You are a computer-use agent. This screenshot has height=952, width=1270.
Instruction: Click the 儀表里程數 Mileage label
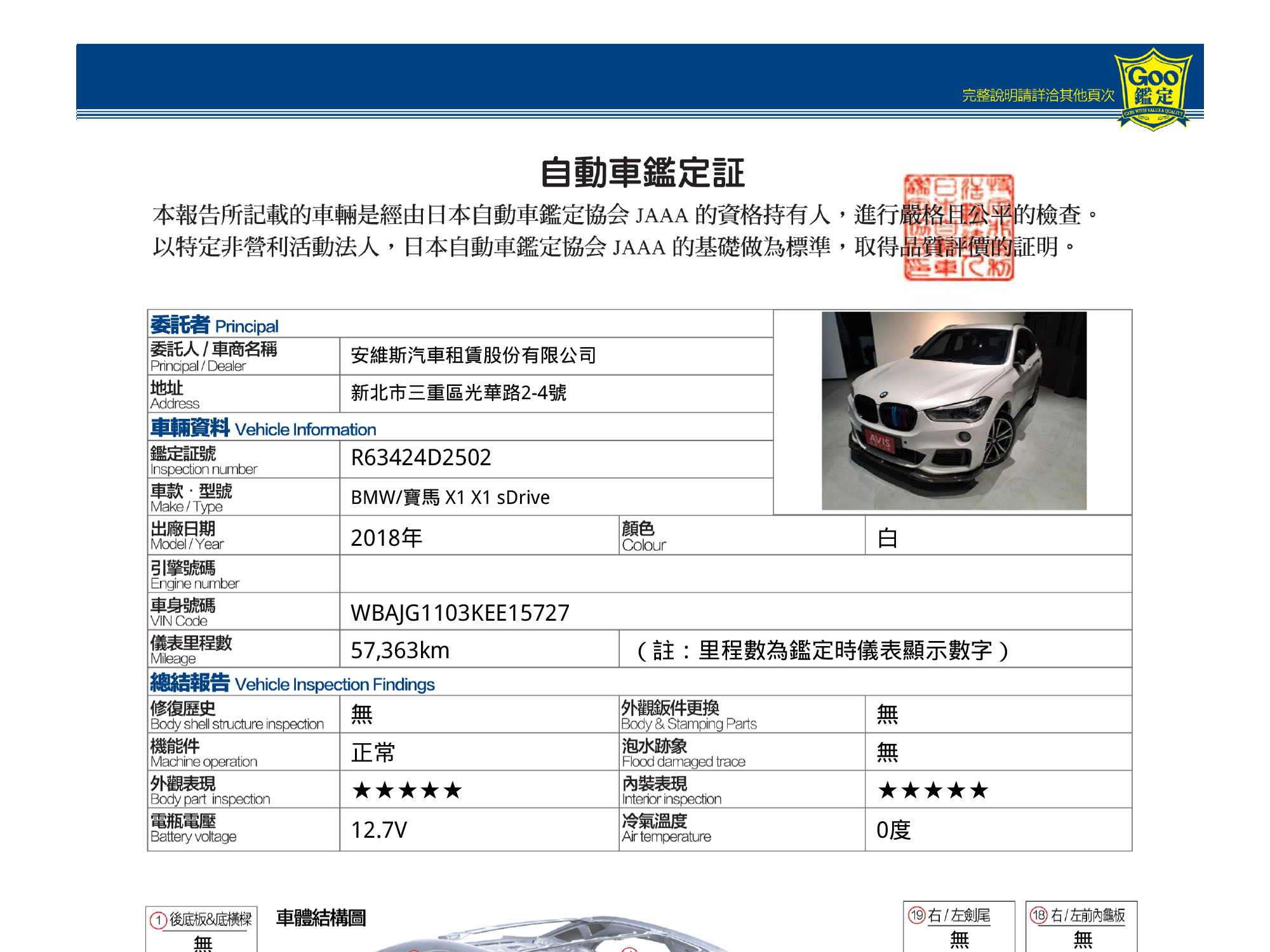pos(191,650)
